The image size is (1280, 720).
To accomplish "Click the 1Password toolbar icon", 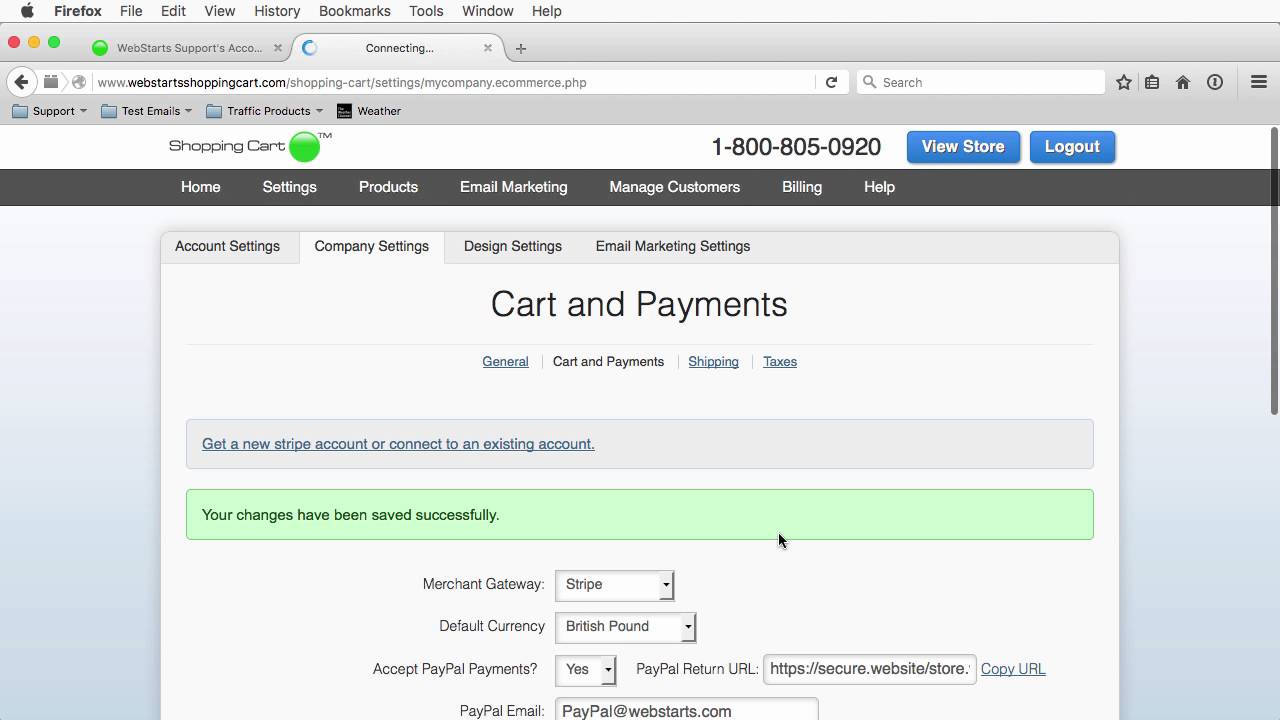I will tap(1215, 82).
